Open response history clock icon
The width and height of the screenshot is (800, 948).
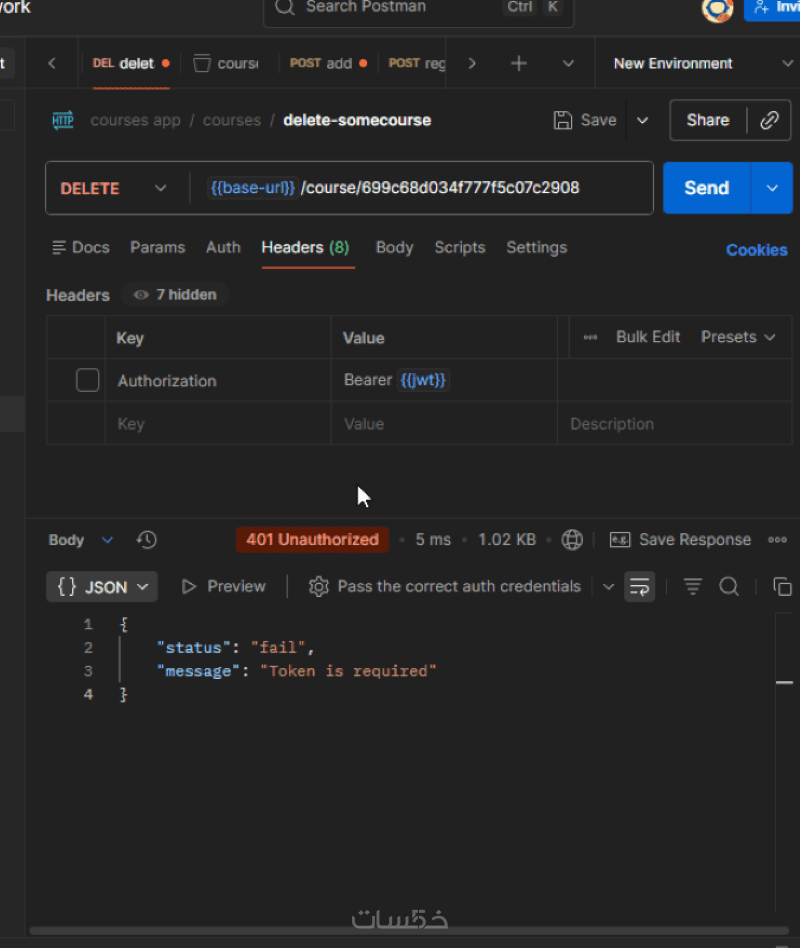pos(147,540)
